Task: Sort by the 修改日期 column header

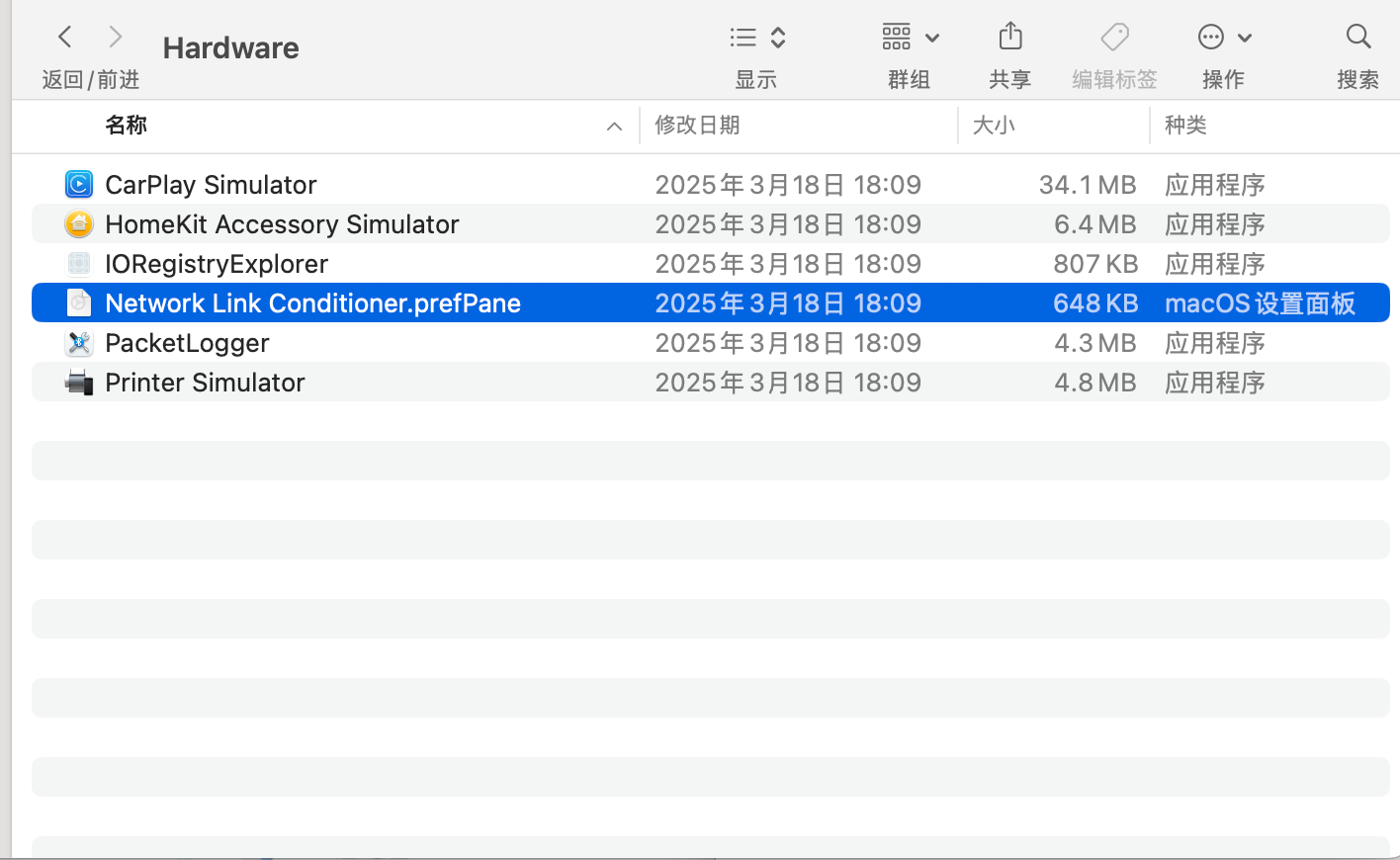Action: [x=697, y=126]
